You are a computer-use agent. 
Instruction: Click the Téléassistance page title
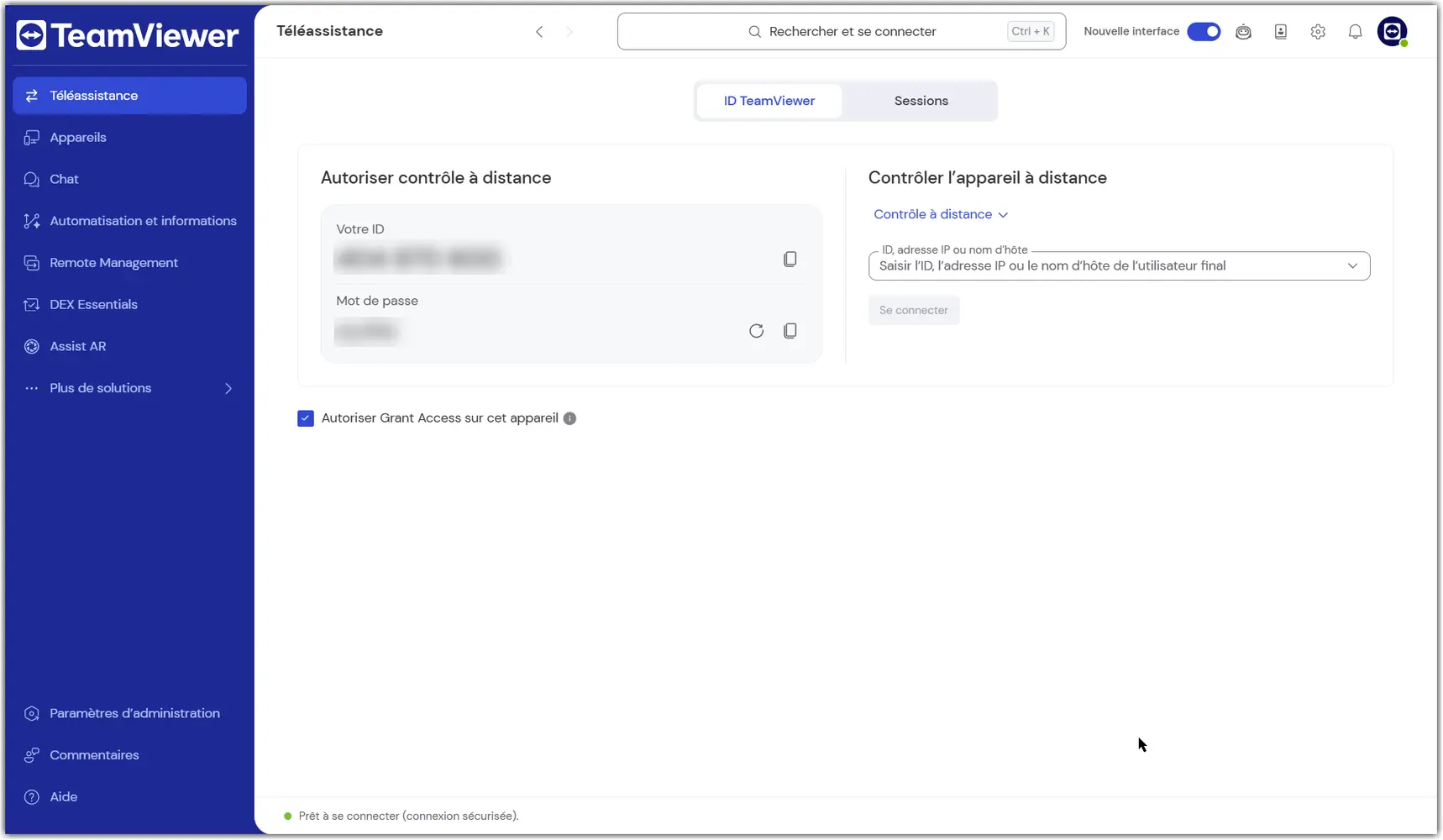coord(330,31)
